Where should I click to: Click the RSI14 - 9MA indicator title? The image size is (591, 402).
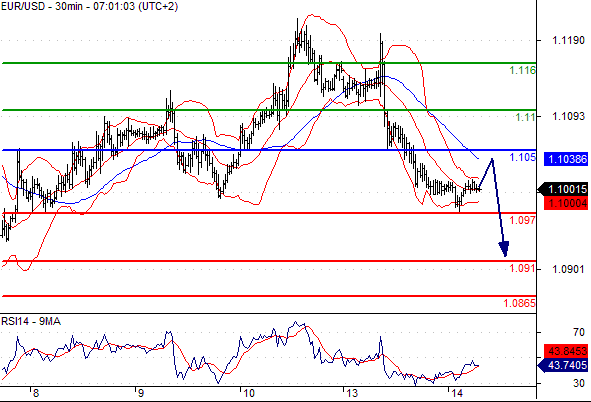tap(31, 321)
